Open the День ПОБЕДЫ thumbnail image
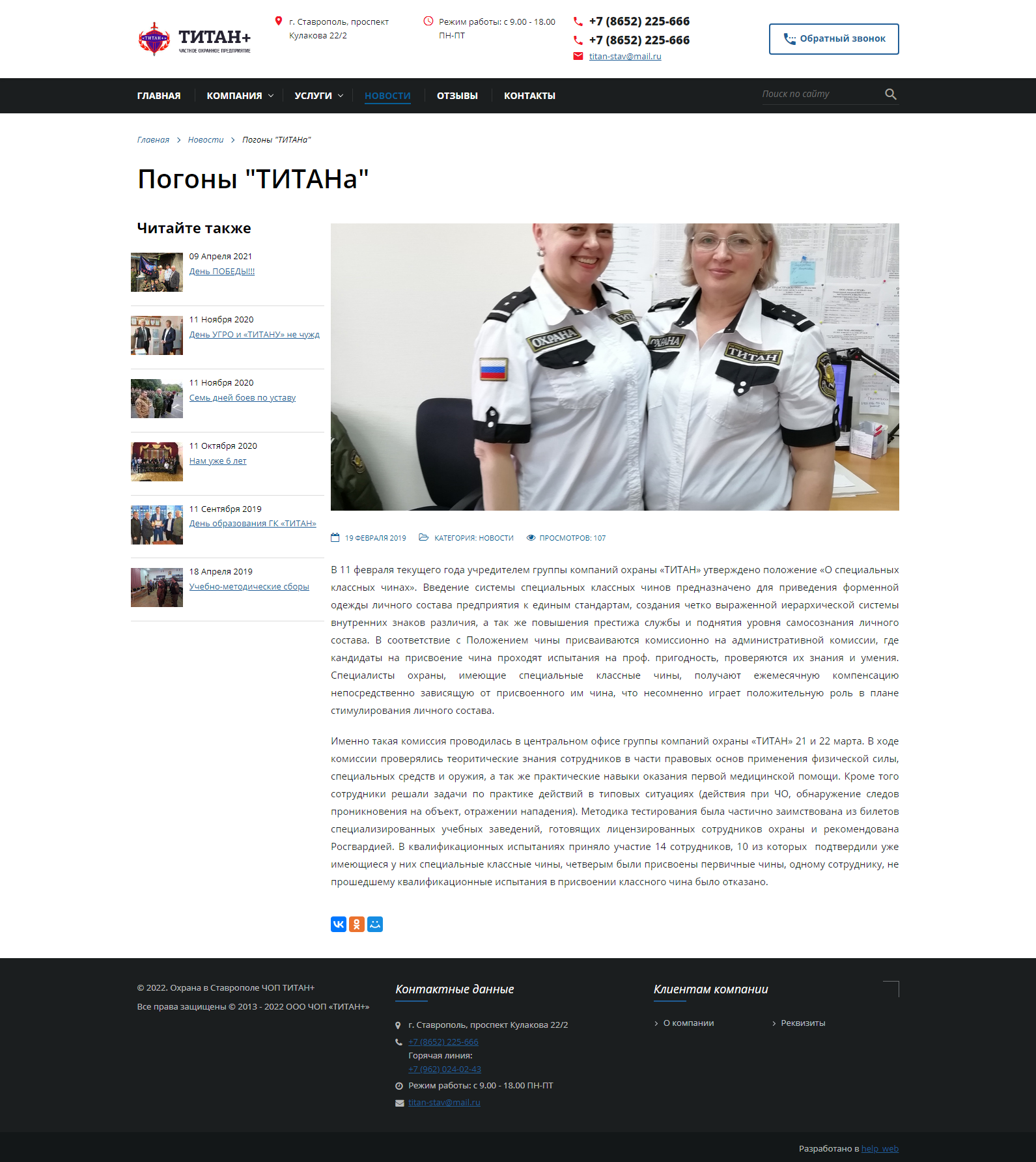This screenshot has width=1036, height=1162. click(157, 272)
